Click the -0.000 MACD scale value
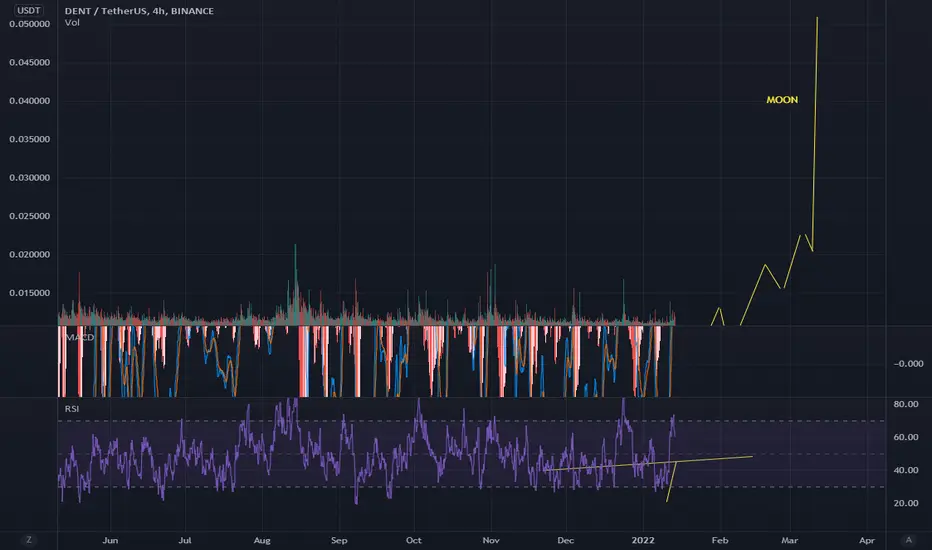Viewport: 932px width, 550px height. click(908, 364)
